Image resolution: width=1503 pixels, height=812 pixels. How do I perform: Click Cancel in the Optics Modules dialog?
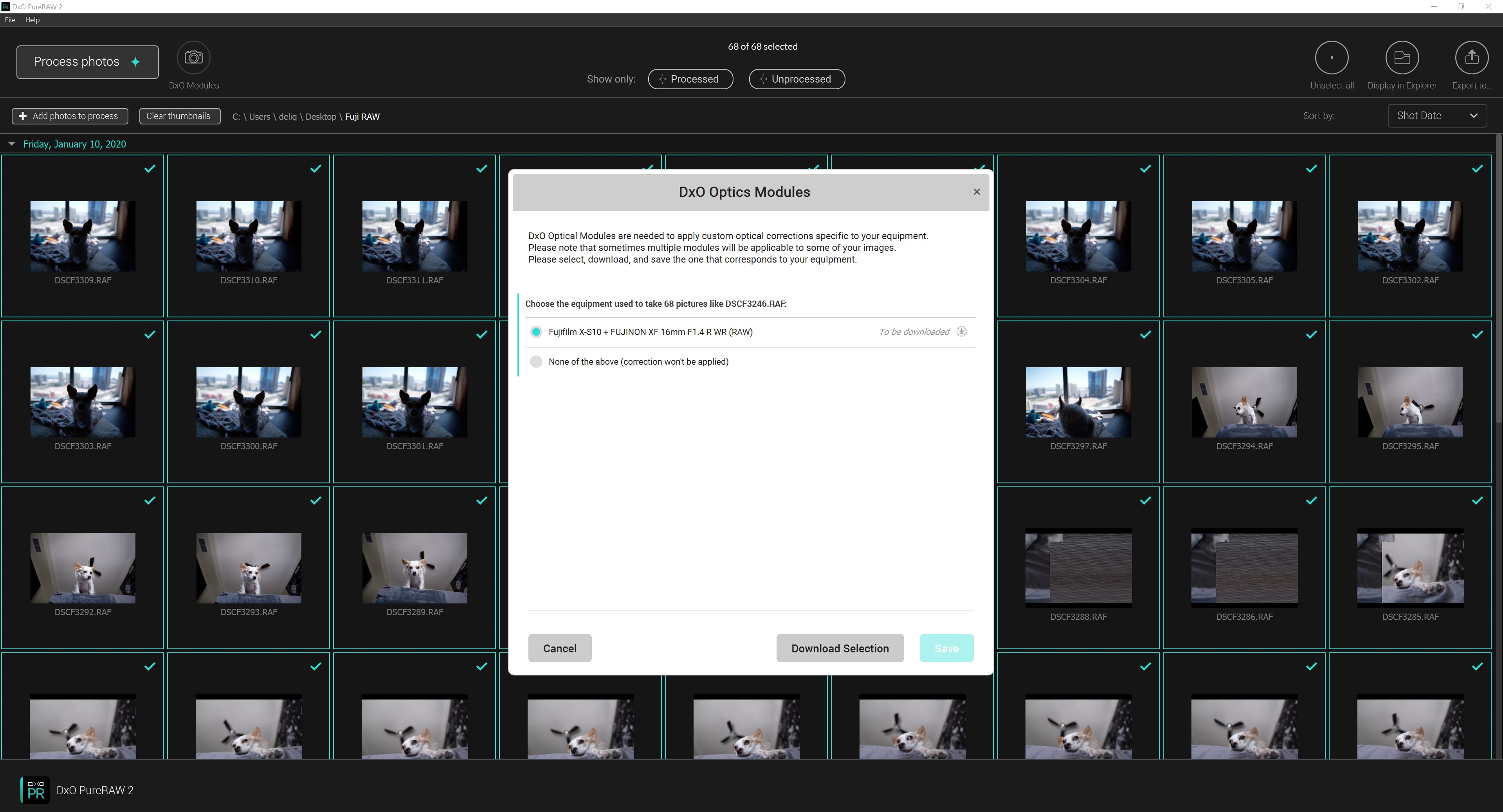pos(560,648)
